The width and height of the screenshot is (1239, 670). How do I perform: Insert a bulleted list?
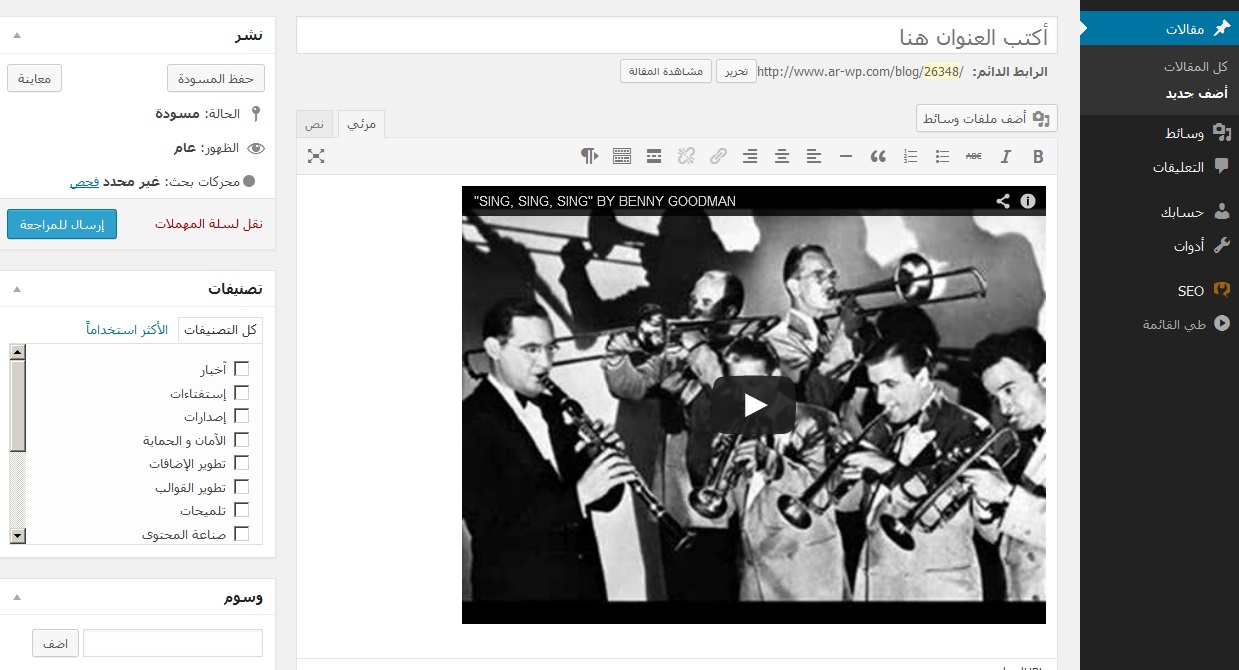[942, 156]
